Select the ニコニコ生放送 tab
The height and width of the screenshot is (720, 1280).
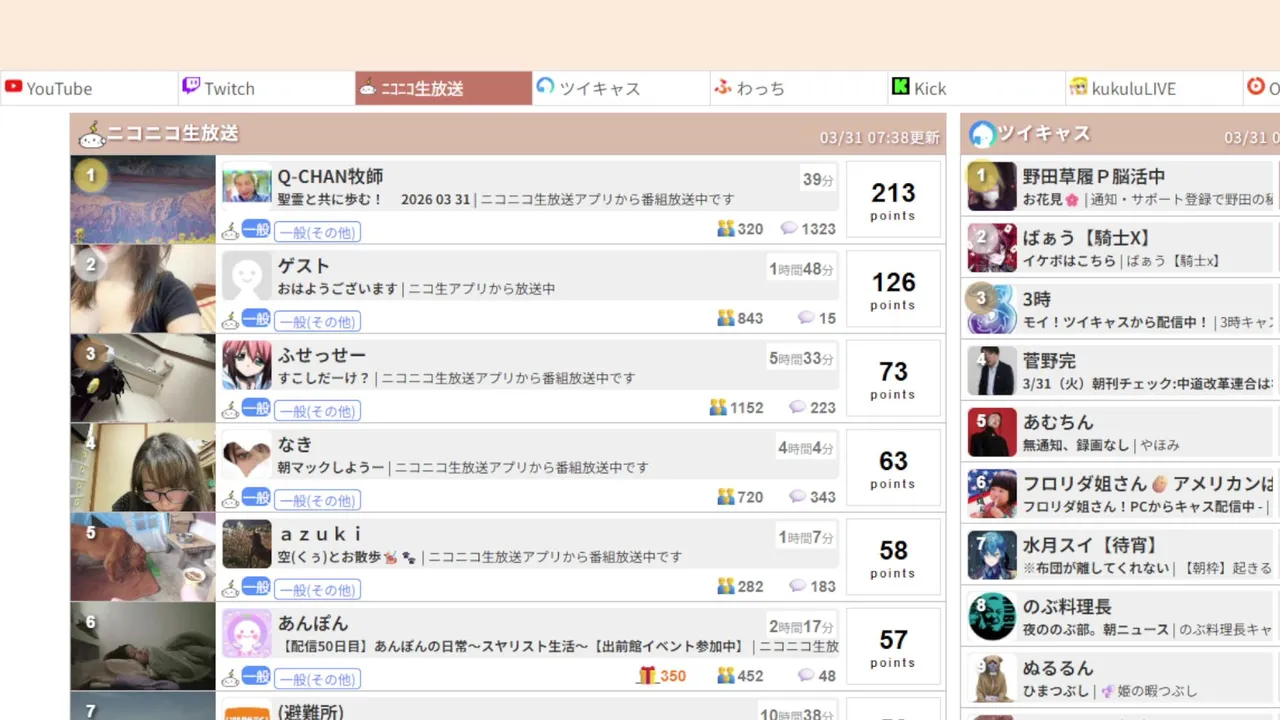pos(444,88)
